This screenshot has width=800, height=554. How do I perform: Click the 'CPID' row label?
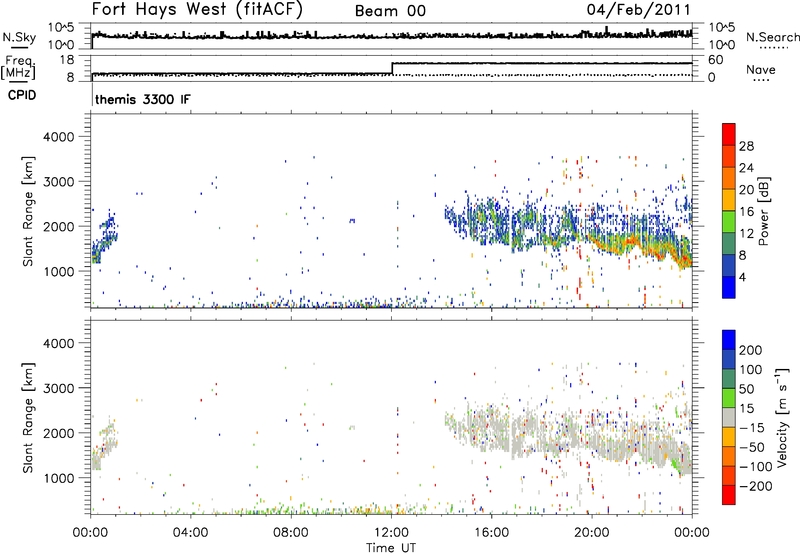tap(22, 95)
